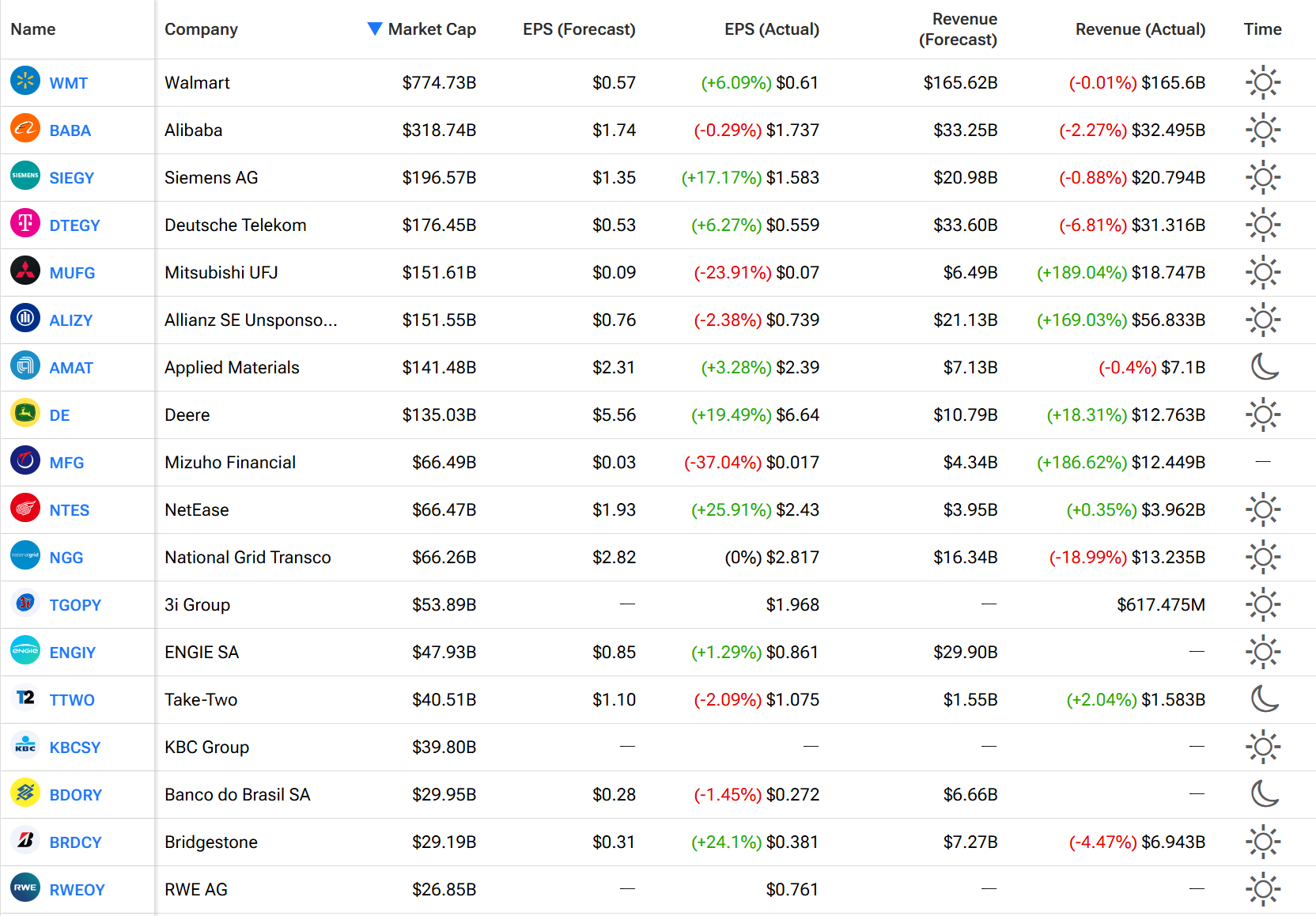The width and height of the screenshot is (1316, 916).
Task: Open the NTES ticker link
Action: coord(70,510)
